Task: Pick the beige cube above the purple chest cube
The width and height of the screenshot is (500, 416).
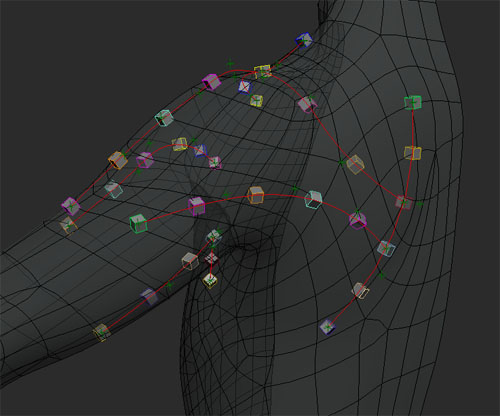Action: [x=360, y=291]
